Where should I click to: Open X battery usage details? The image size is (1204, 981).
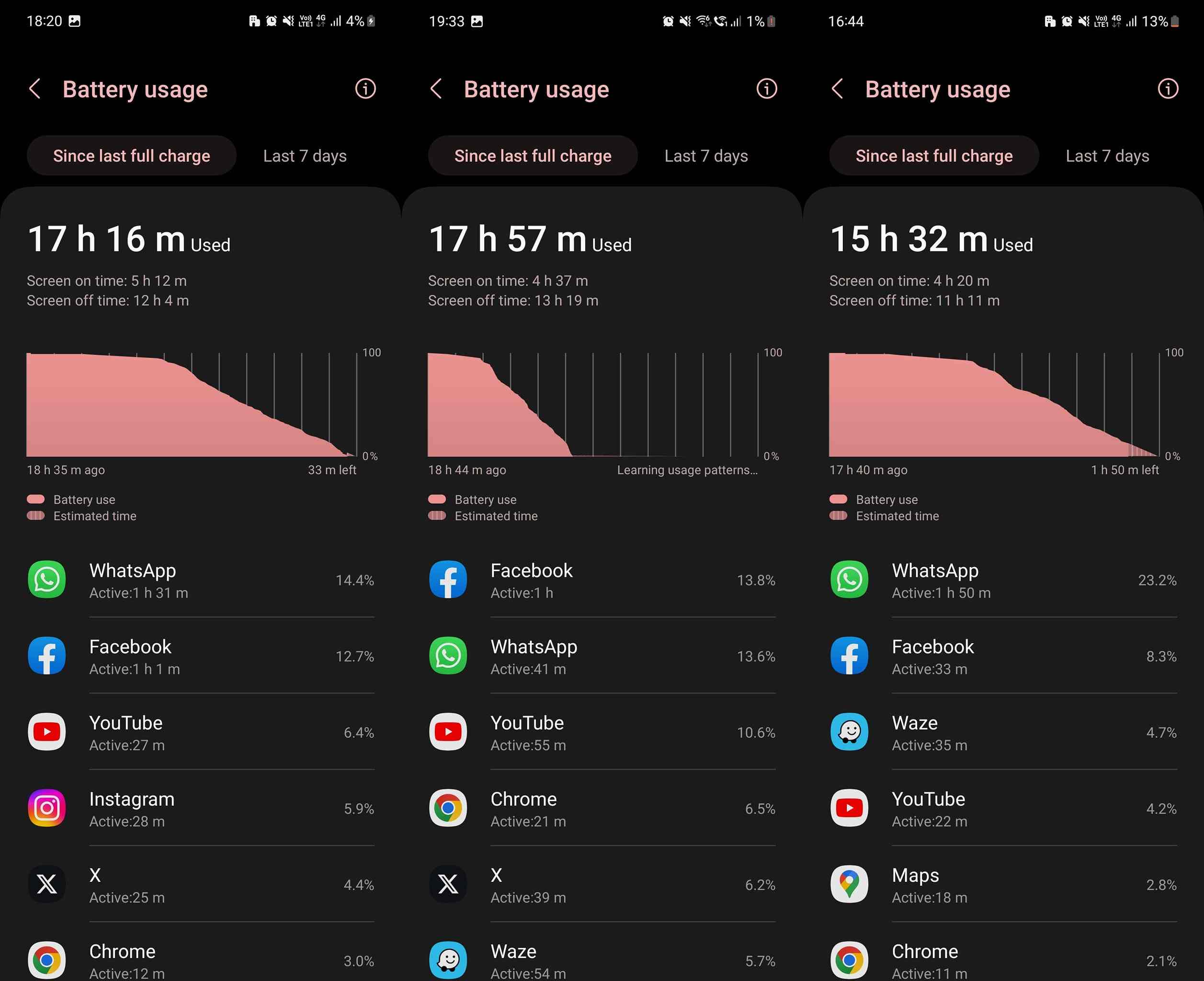200,884
